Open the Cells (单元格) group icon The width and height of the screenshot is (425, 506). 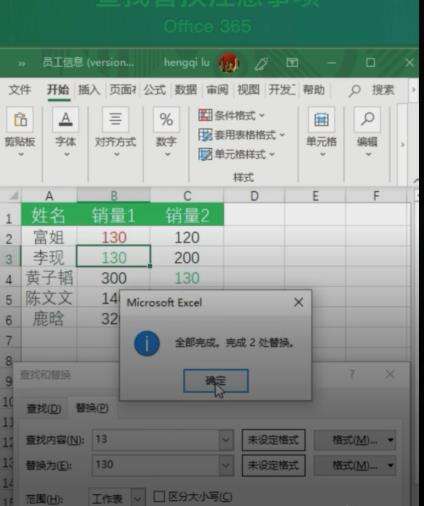321,119
